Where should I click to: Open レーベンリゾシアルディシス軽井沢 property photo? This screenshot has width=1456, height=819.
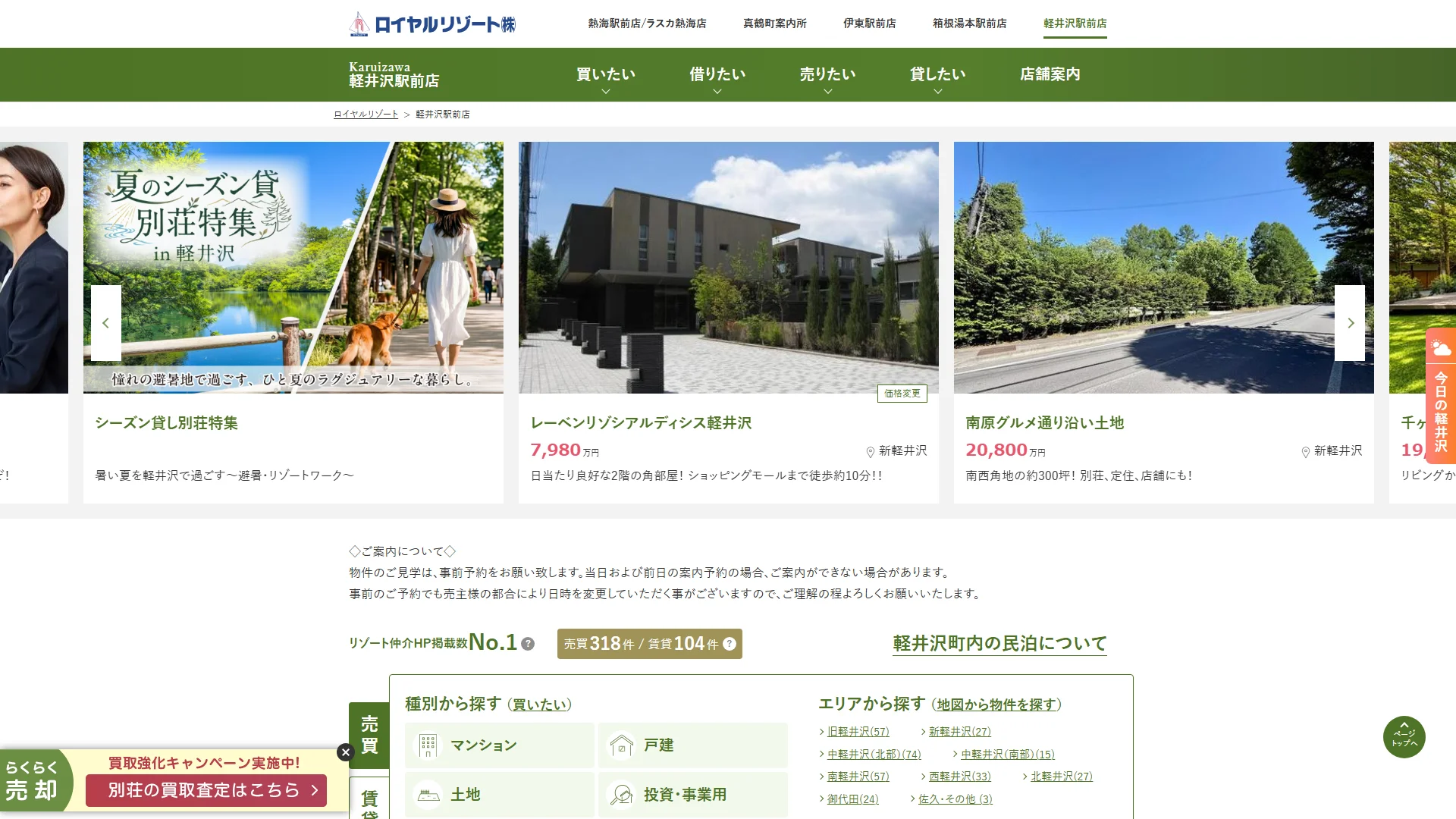coord(729,268)
